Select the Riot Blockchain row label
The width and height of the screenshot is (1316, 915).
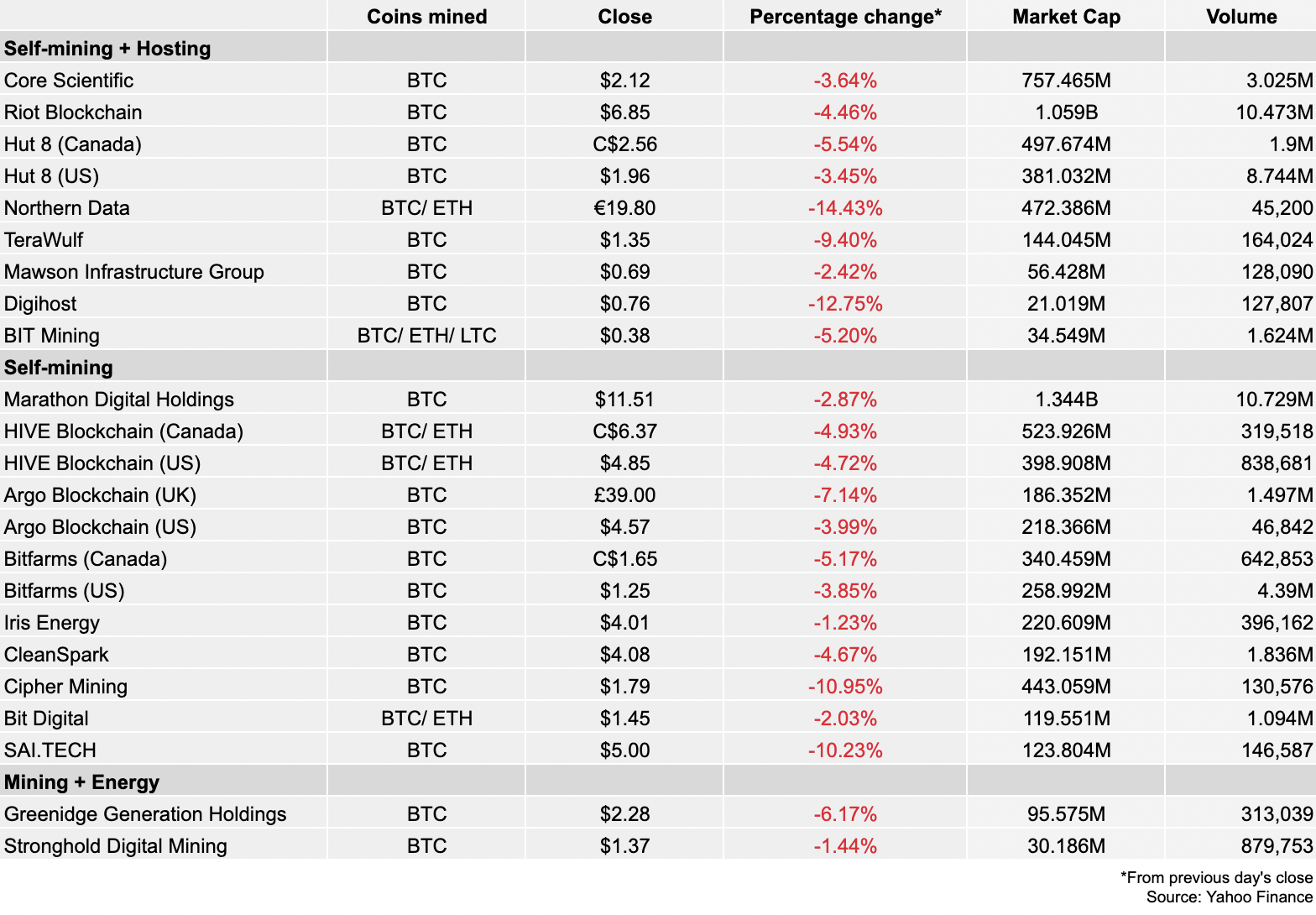(73, 112)
